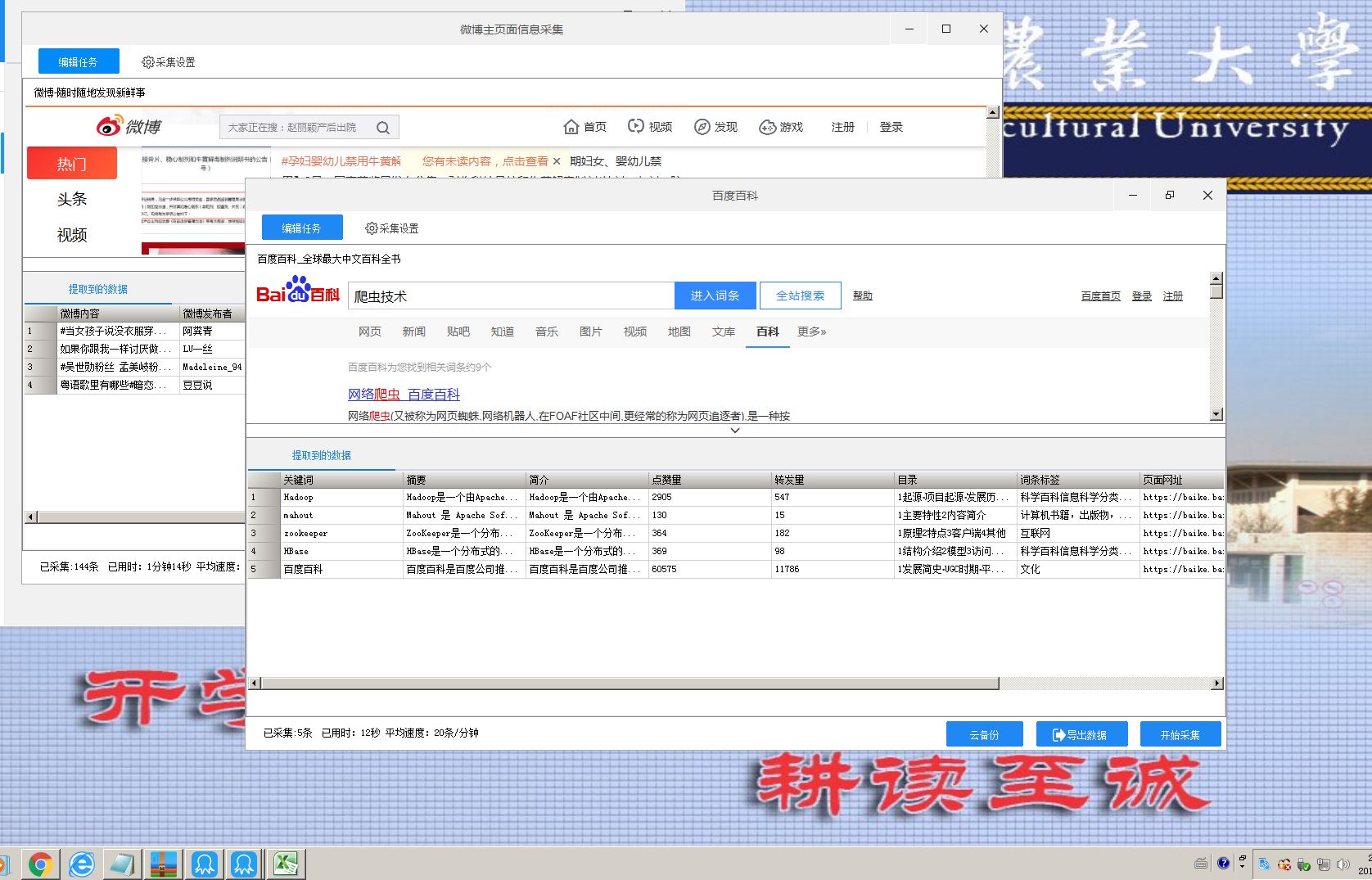Click the 进入词条 search button
The image size is (1372, 880).
715,295
